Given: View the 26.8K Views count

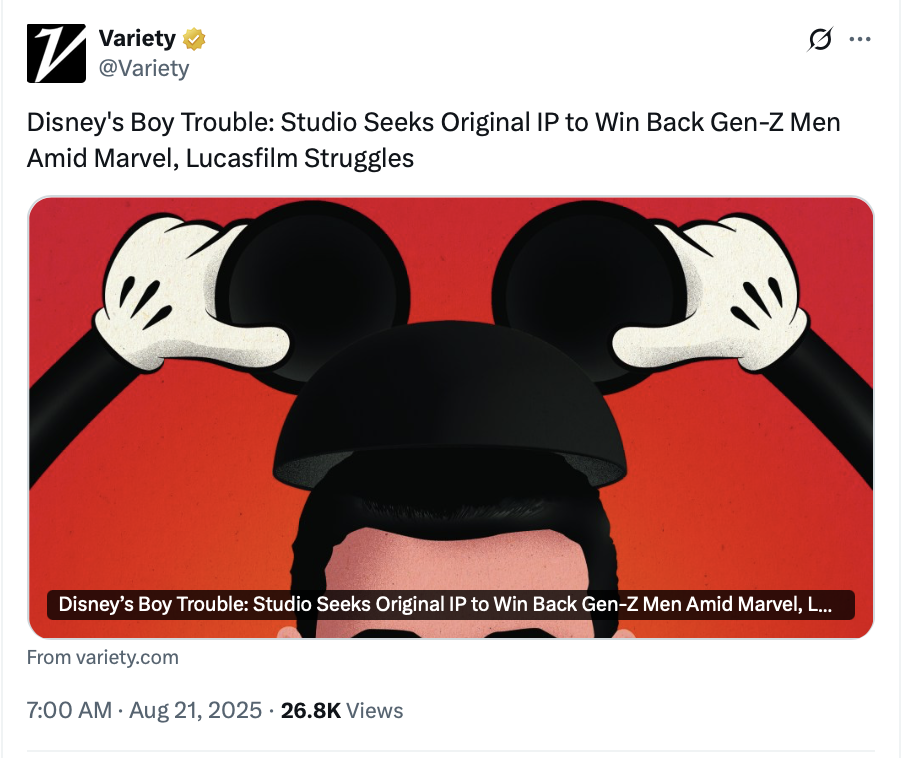Looking at the screenshot, I should pyautogui.click(x=342, y=711).
